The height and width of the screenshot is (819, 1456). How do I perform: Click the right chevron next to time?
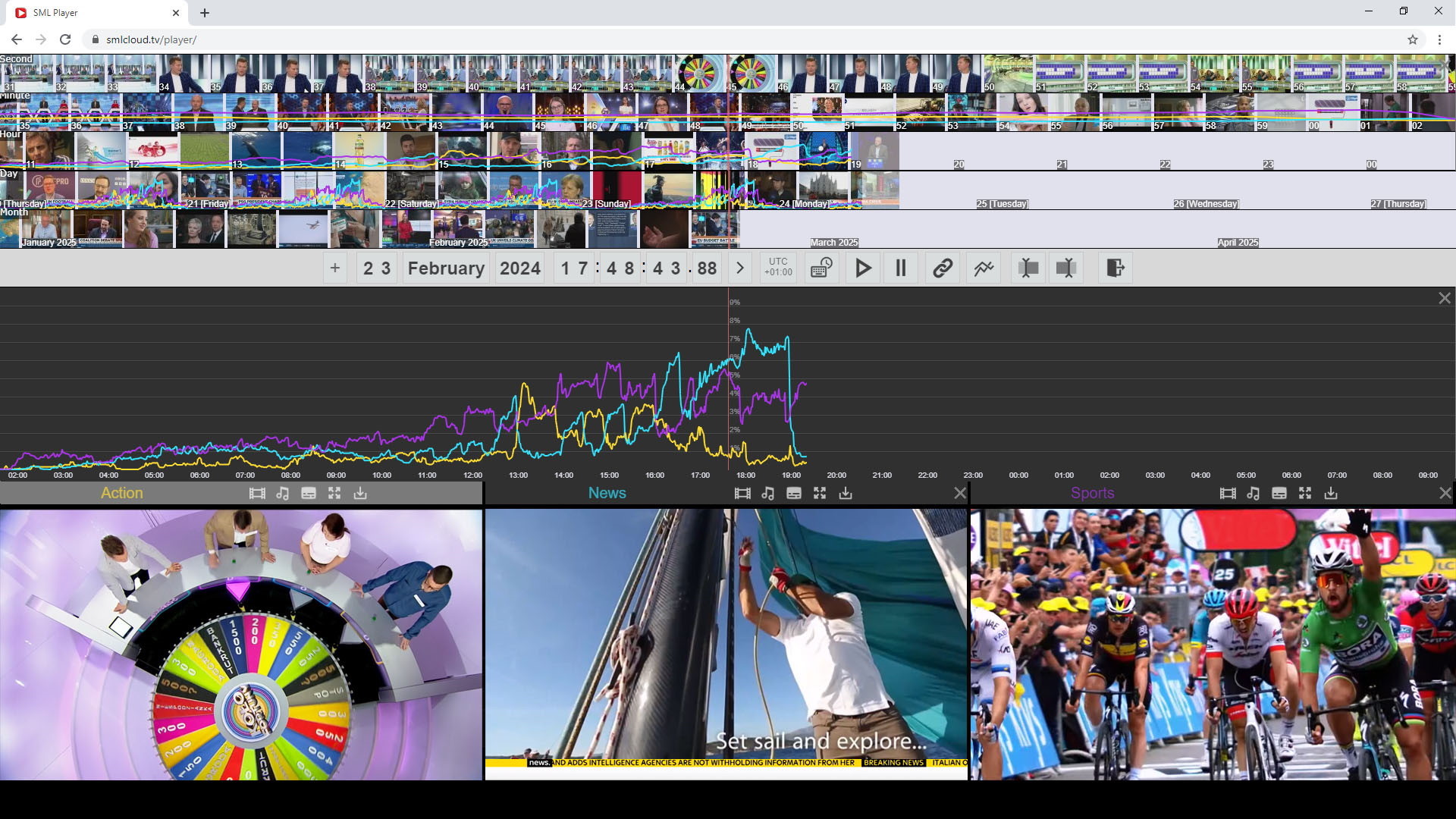coord(740,268)
